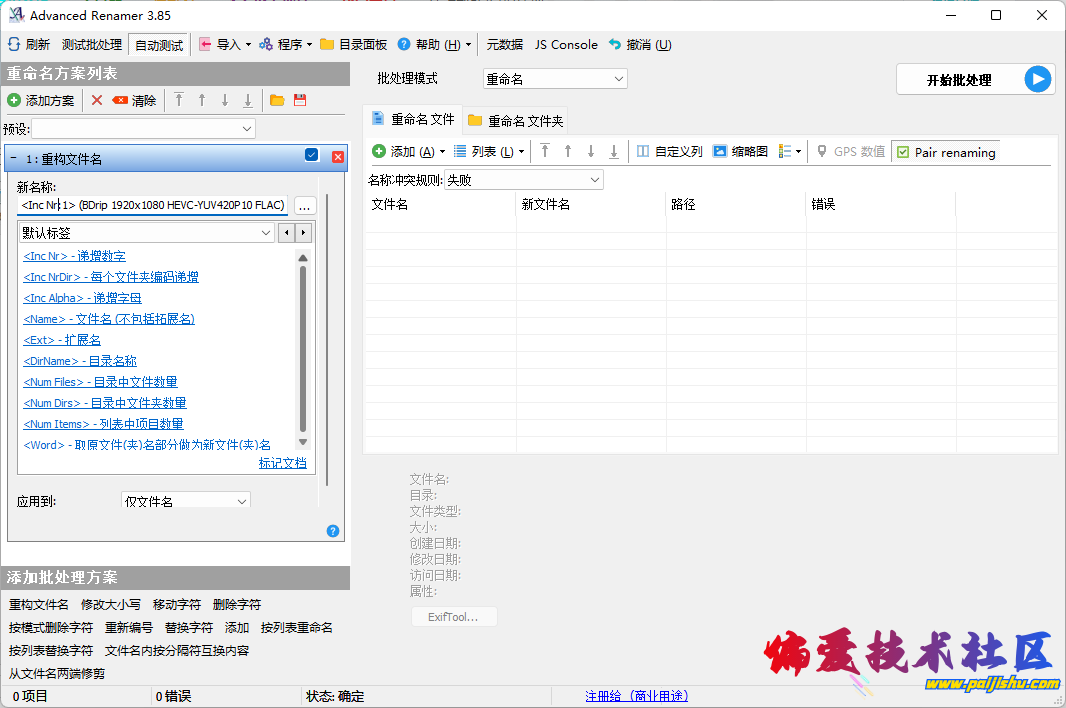
Task: Toggle the 自动测试 auto test button
Action: (x=159, y=45)
